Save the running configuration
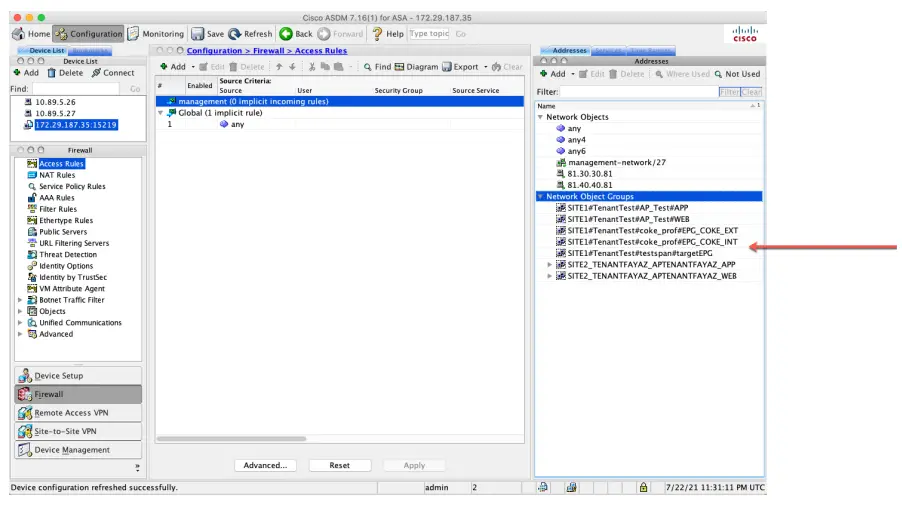Image resolution: width=902 pixels, height=507 pixels. [208, 34]
